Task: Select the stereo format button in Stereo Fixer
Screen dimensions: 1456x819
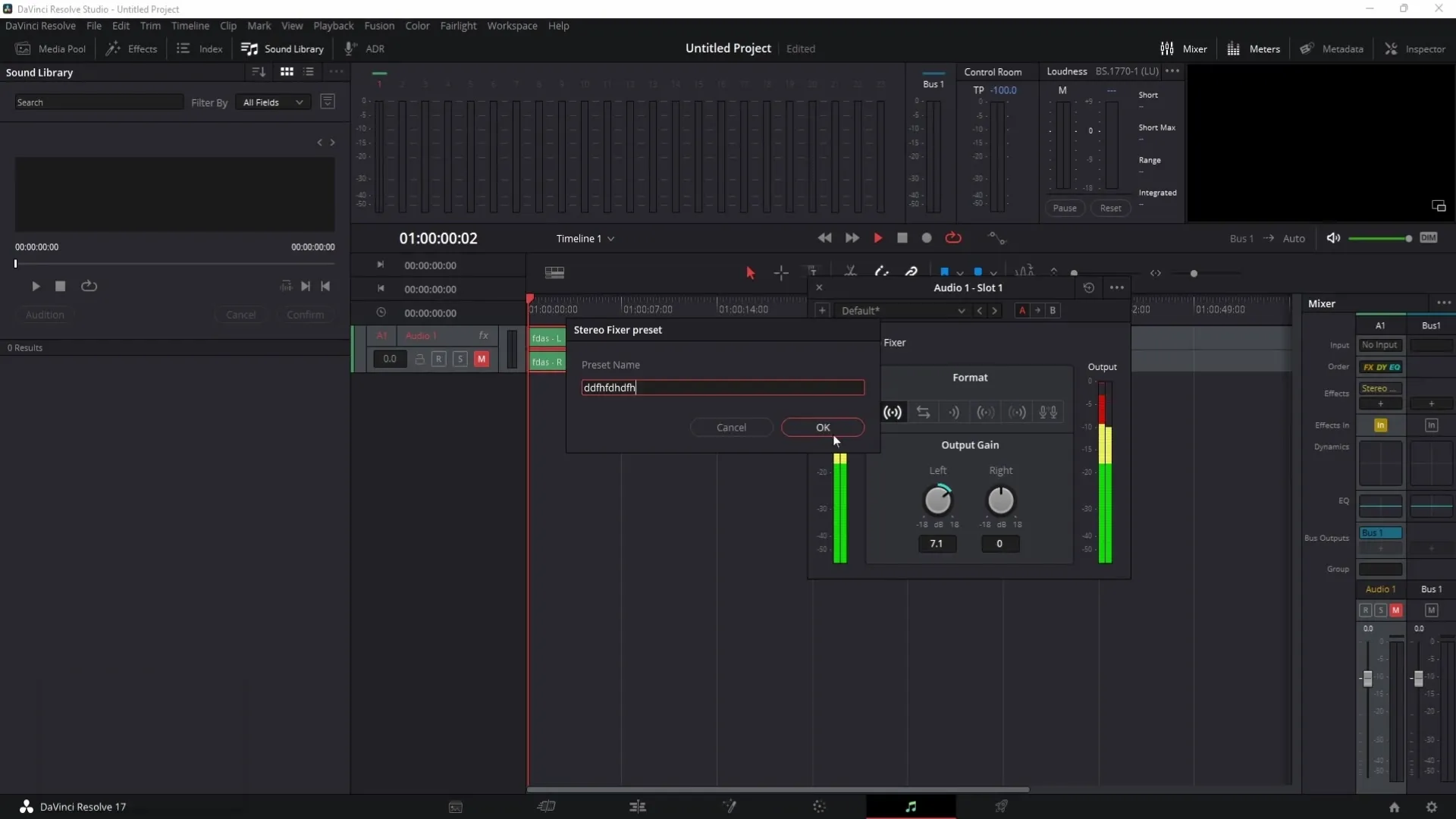Action: pyautogui.click(x=893, y=413)
